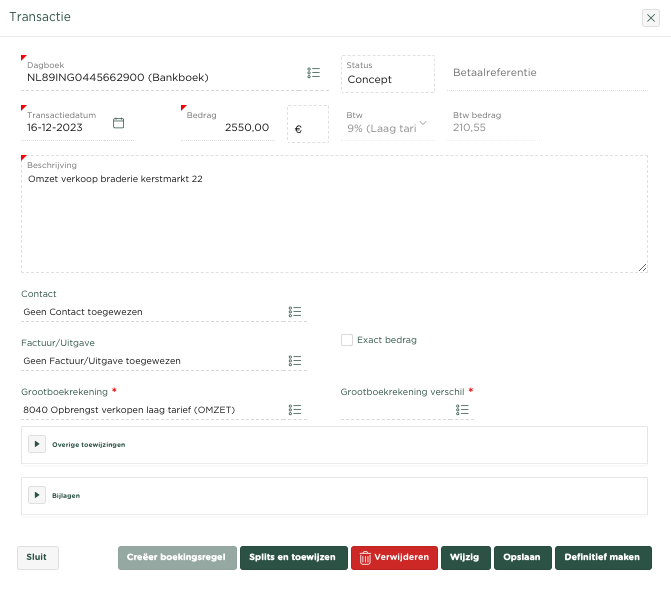Screen dimensions: 671x599
Task: Delete the transaction with Verwijderen
Action: click(x=394, y=557)
